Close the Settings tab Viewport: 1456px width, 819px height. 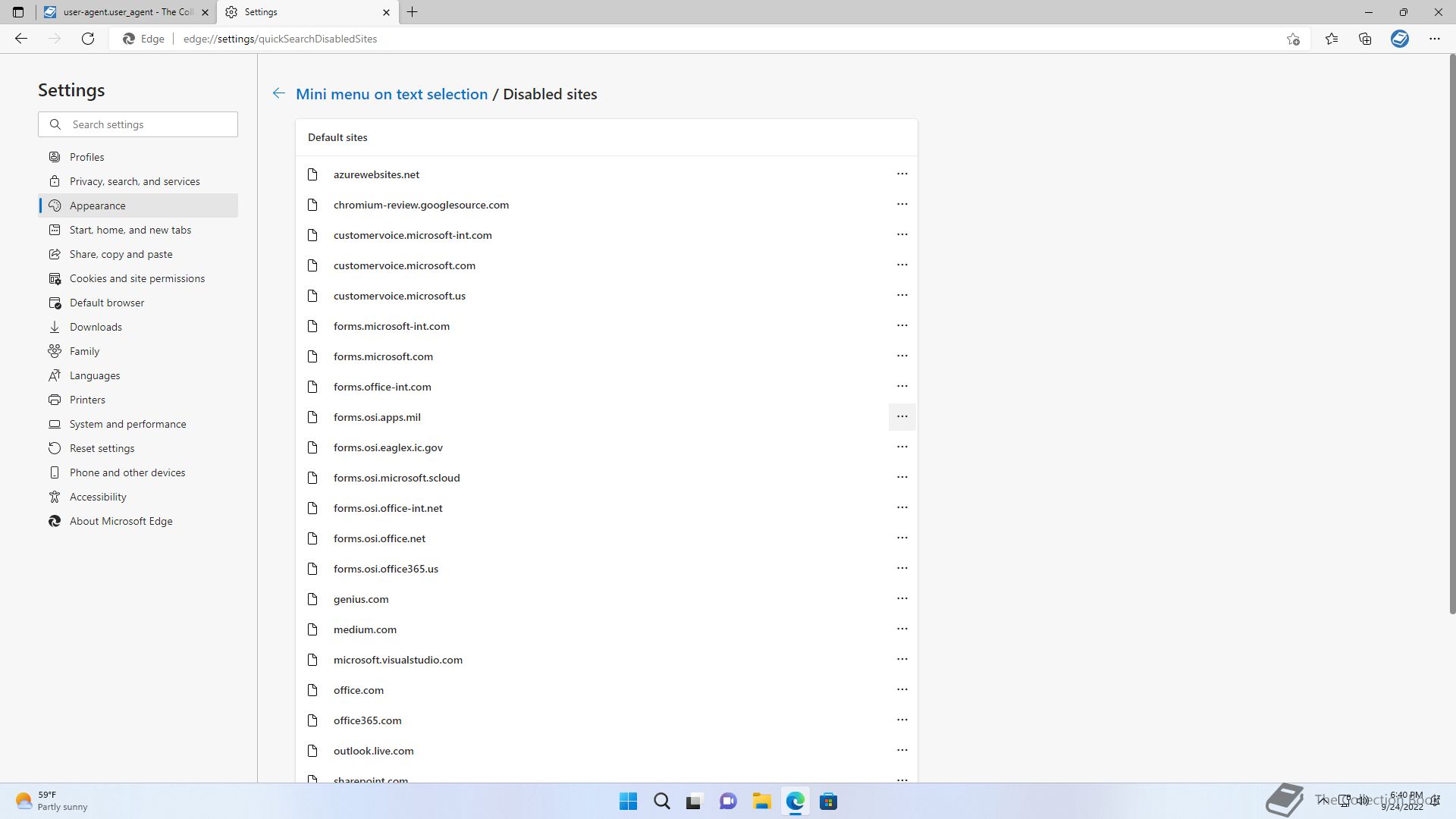point(386,12)
